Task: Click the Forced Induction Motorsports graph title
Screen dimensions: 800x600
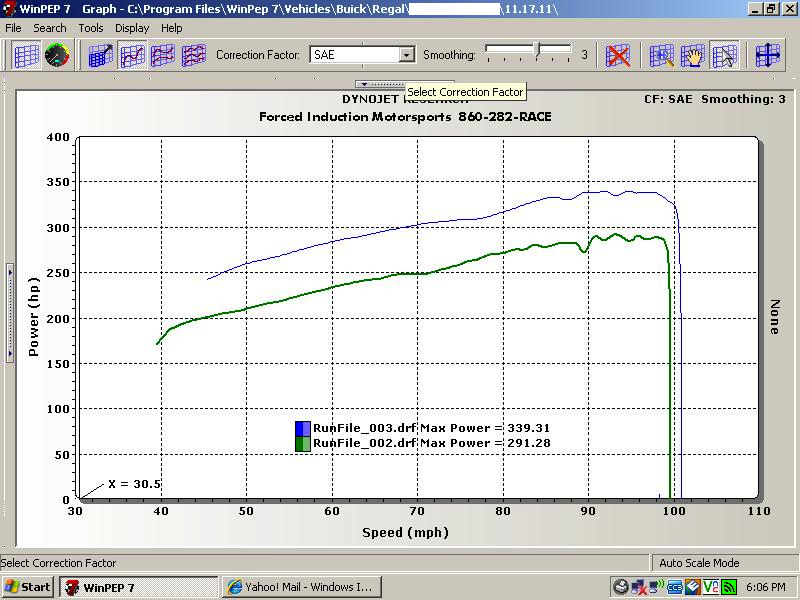Action: coord(405,117)
